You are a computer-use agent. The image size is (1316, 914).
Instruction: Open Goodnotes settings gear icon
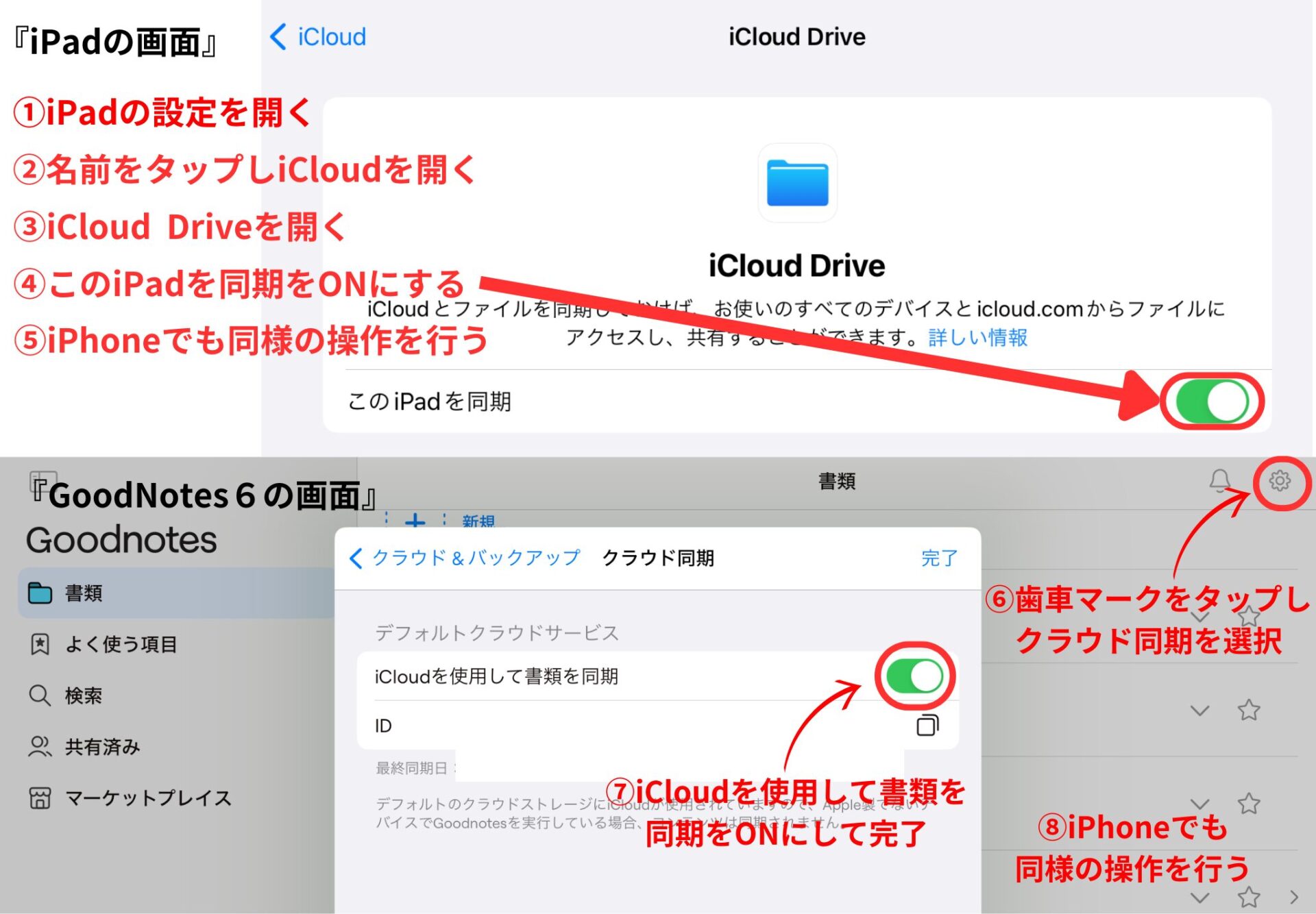[x=1279, y=481]
